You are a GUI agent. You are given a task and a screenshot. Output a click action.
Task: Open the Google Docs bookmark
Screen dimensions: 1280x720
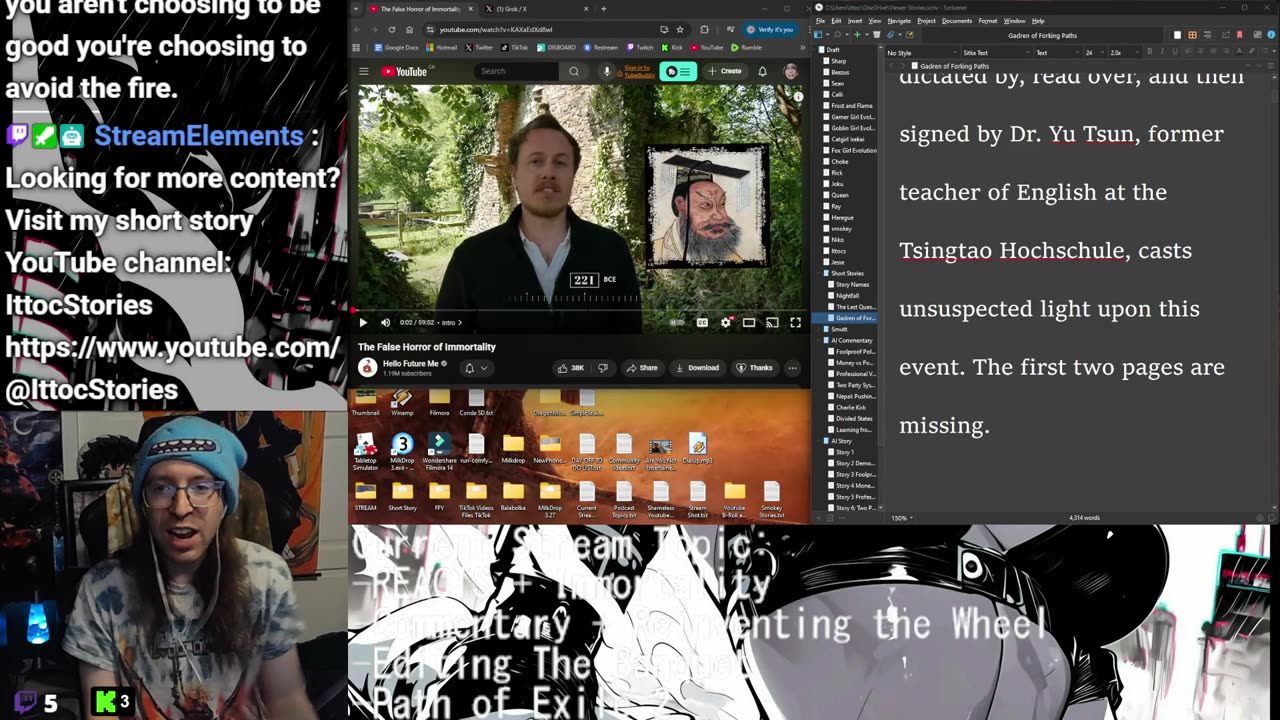tap(397, 47)
